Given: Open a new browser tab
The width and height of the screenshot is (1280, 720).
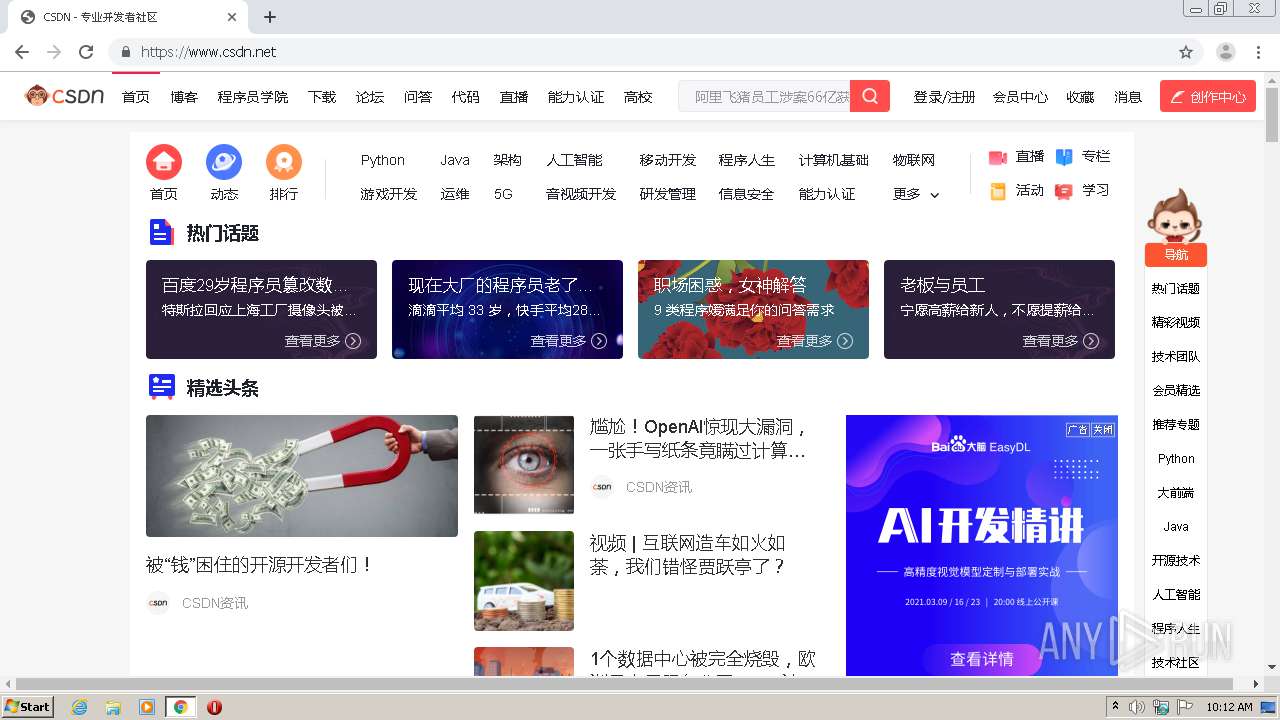Looking at the screenshot, I should pyautogui.click(x=270, y=17).
